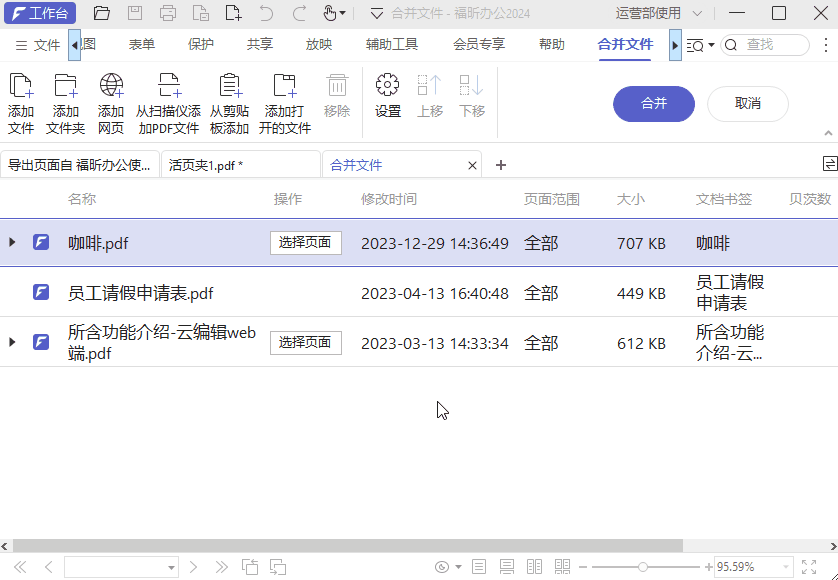This screenshot has height=580, width=838.
Task: Click the save icon in the title bar
Action: point(135,13)
